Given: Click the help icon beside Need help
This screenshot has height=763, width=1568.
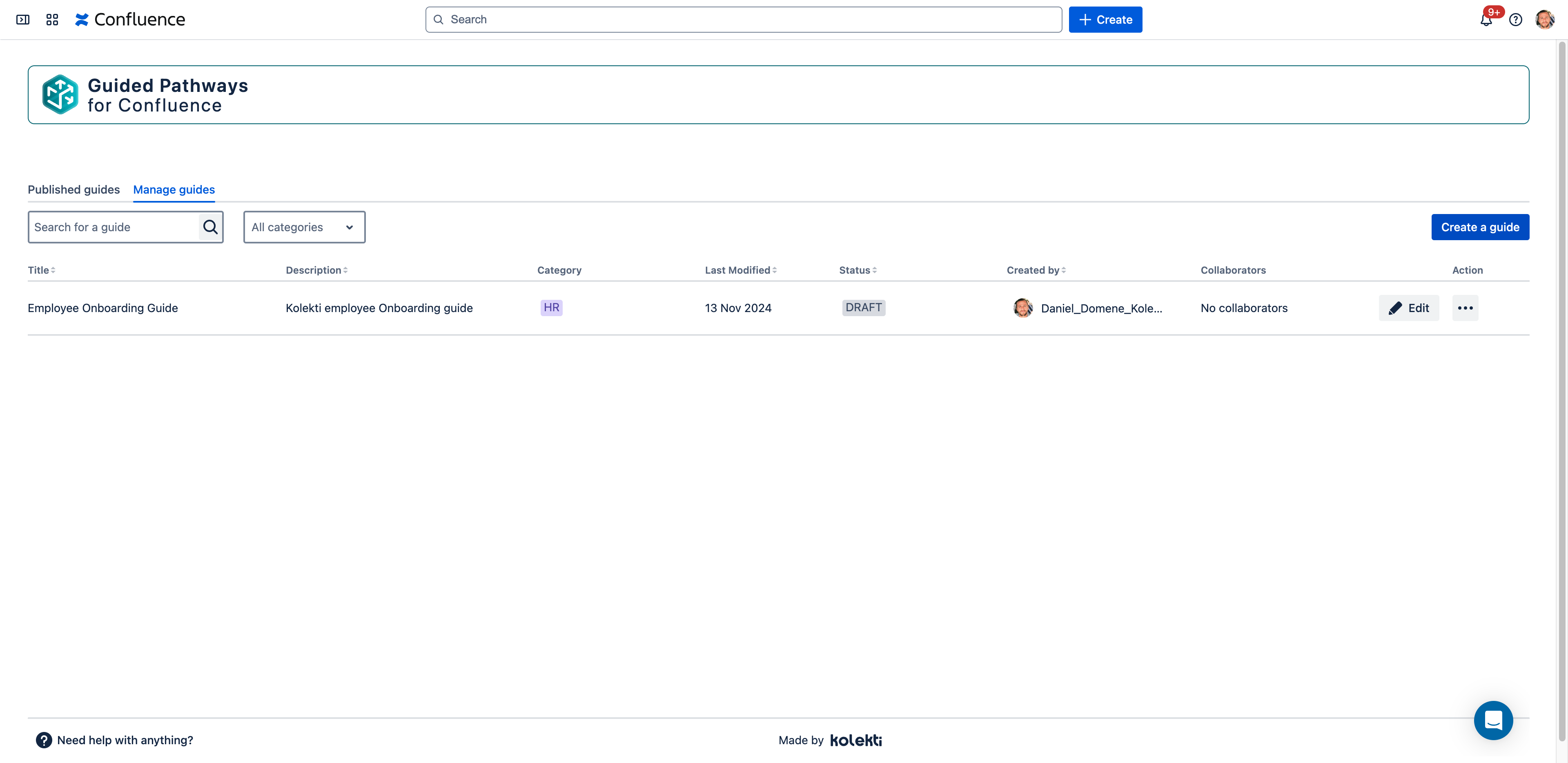Looking at the screenshot, I should [x=44, y=740].
